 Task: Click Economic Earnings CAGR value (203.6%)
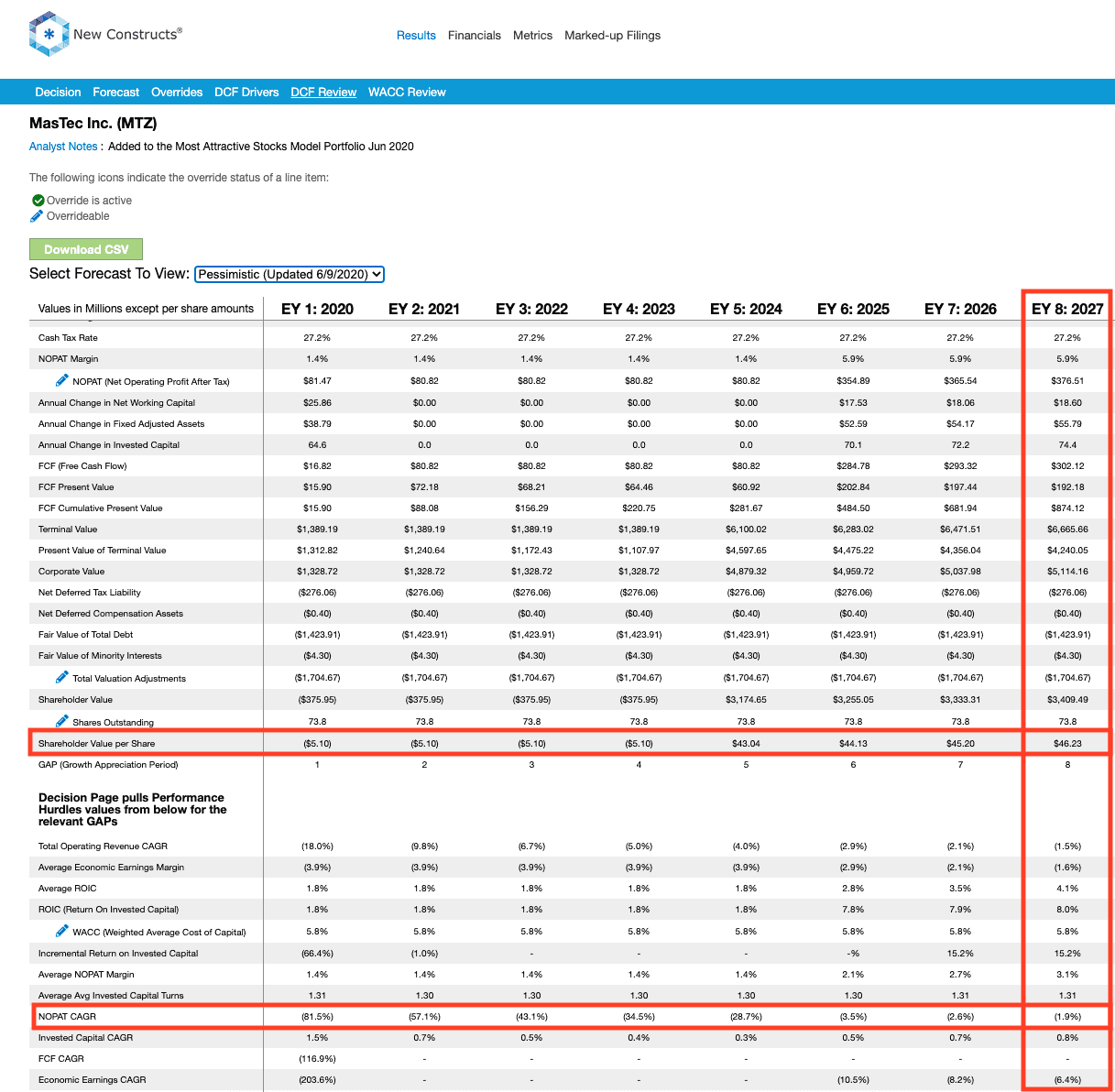[317, 1080]
